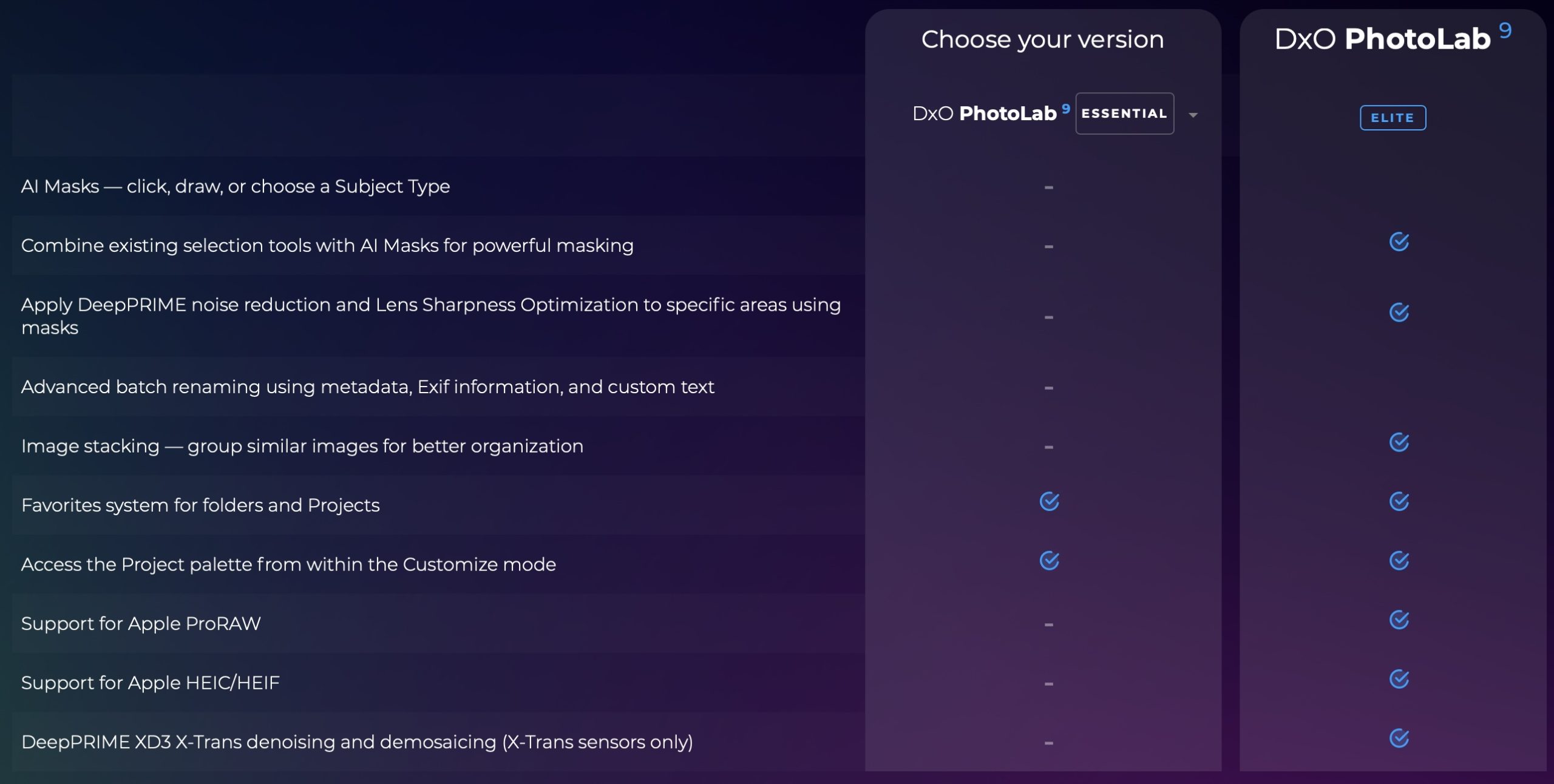Click the AI Masks feature row text

click(236, 186)
